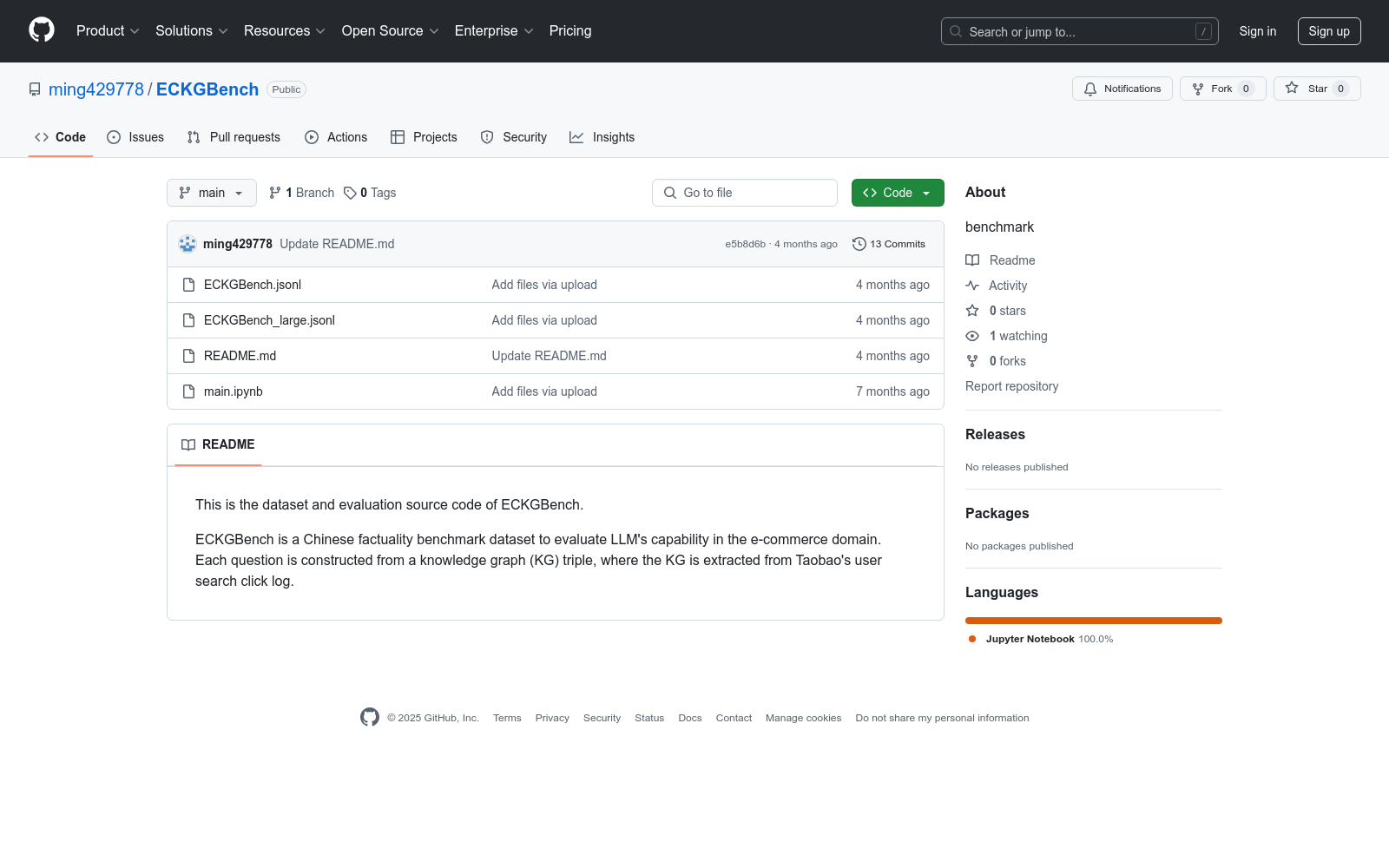Image resolution: width=1389 pixels, height=868 pixels.
Task: Switch to the Projects tab
Action: [424, 137]
